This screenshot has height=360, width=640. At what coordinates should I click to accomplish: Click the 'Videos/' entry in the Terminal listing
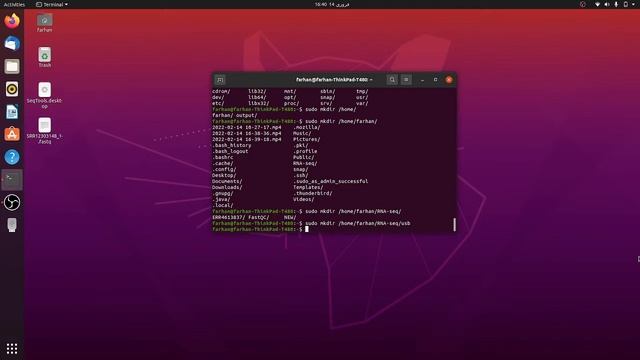pos(303,200)
